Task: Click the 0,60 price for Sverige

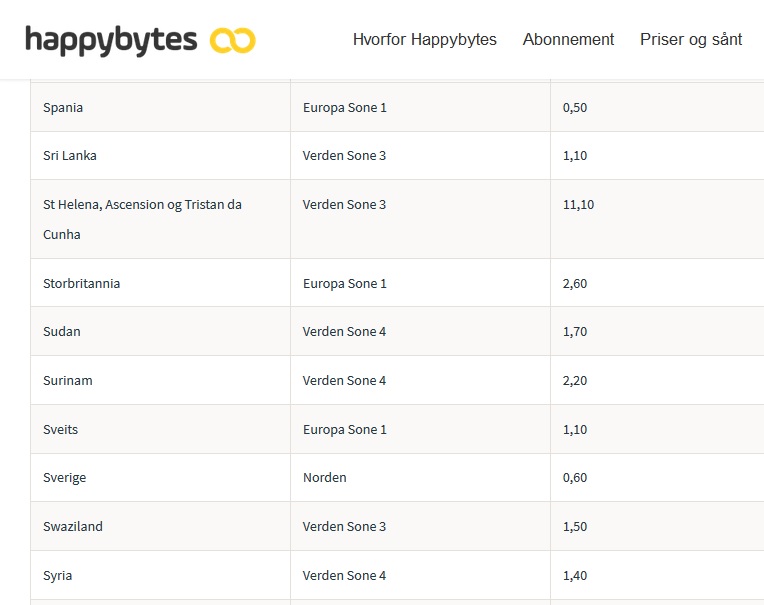Action: click(x=575, y=477)
